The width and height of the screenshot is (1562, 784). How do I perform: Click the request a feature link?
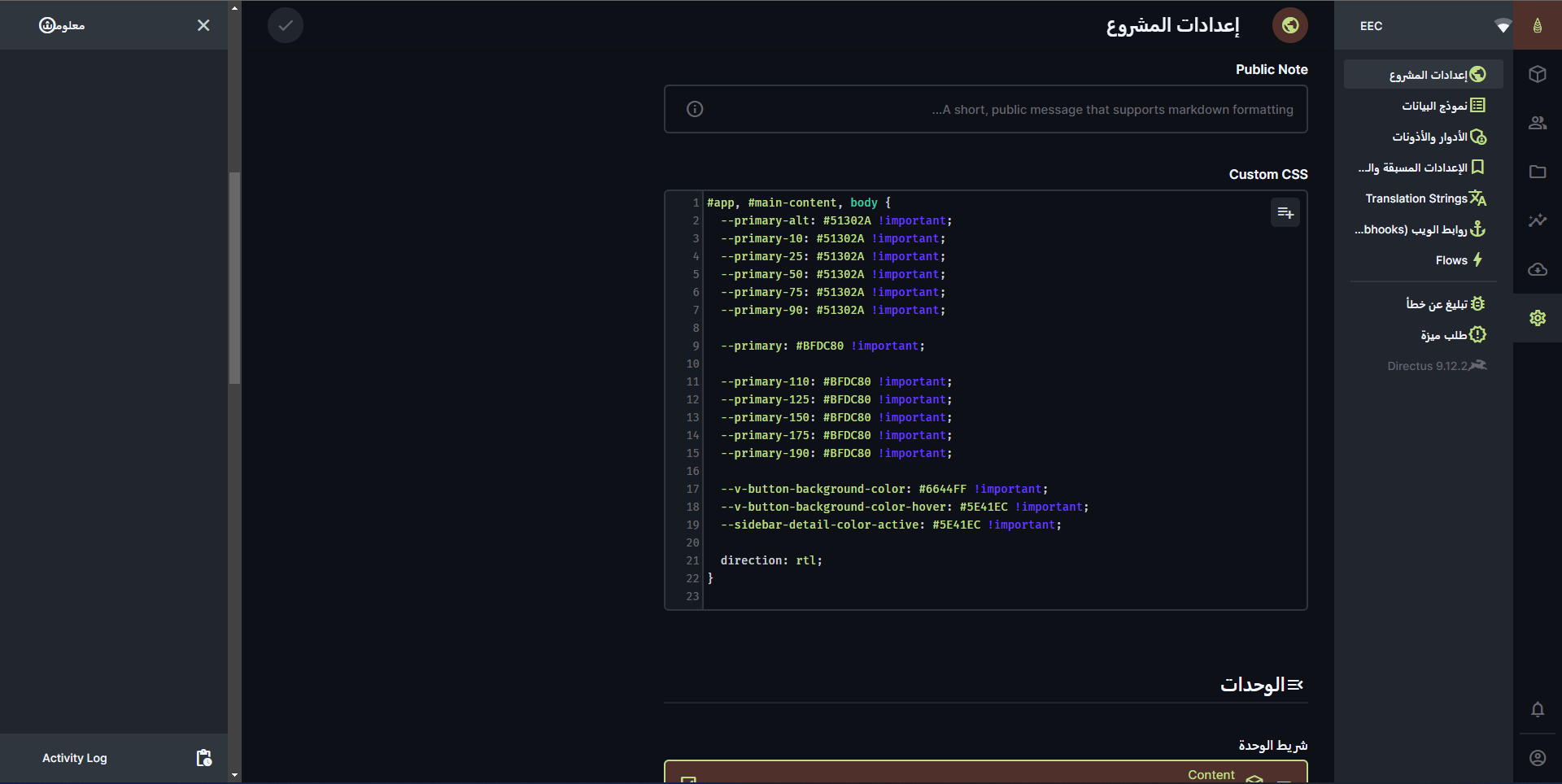pyautogui.click(x=1424, y=335)
